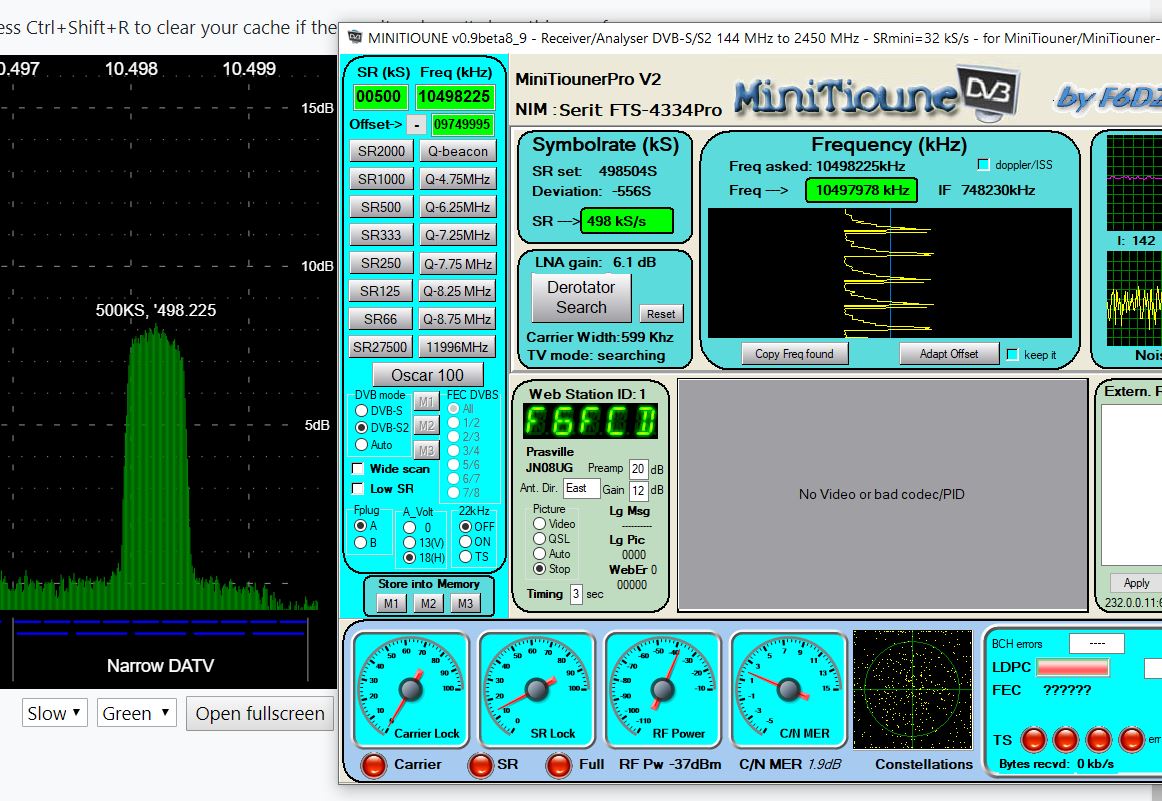Tick the doppler/ISS checkbox
The image size is (1162, 801).
[x=983, y=164]
